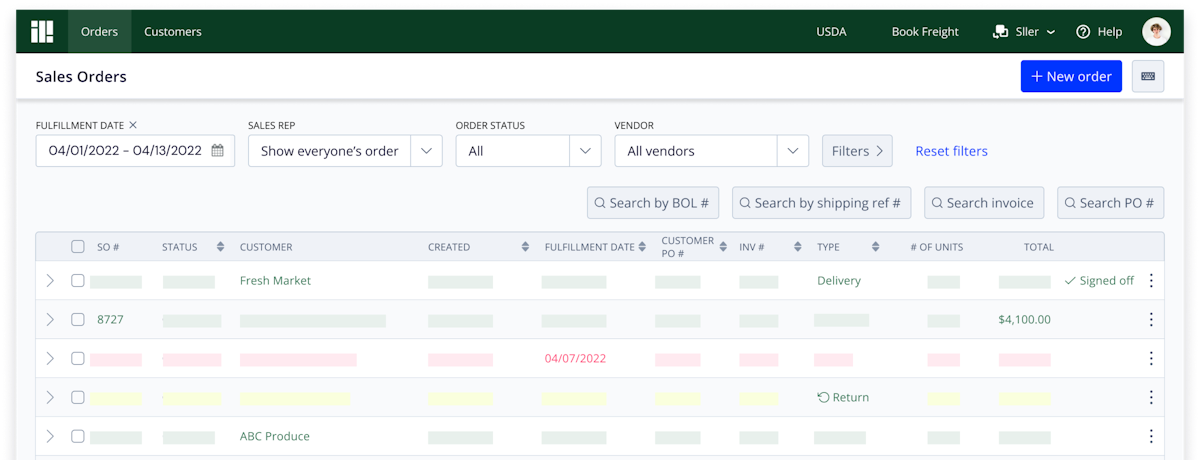Open more Filters

tap(857, 151)
